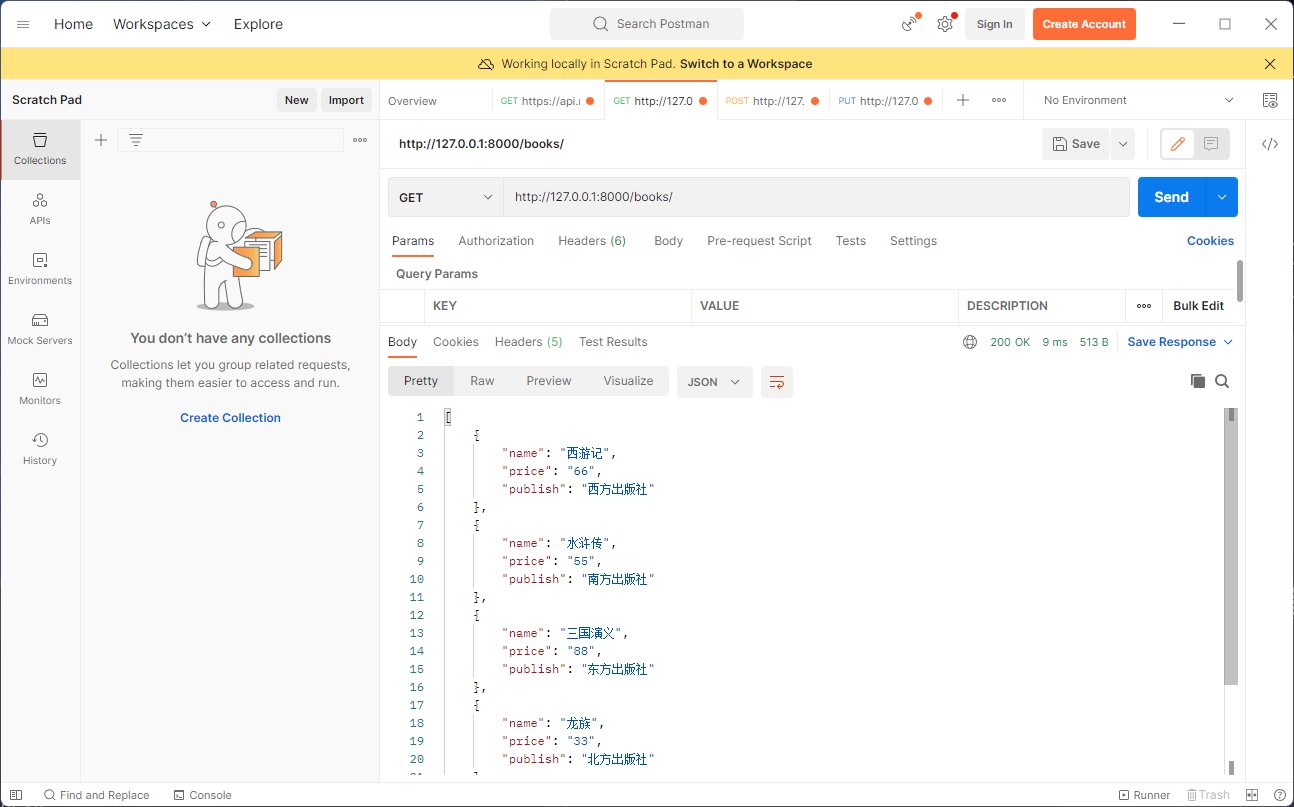Search within the response body

[1222, 381]
